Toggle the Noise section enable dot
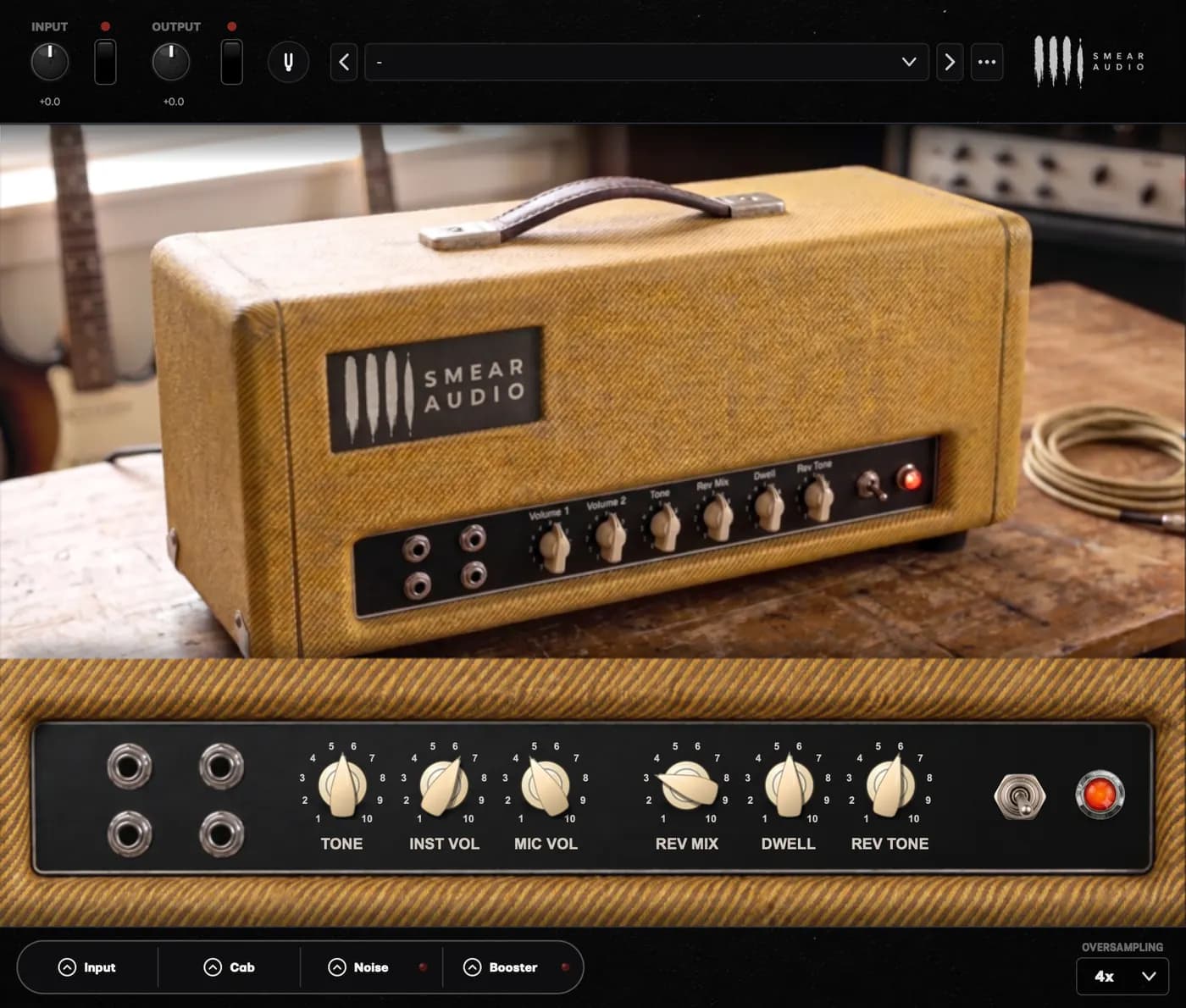 point(423,967)
